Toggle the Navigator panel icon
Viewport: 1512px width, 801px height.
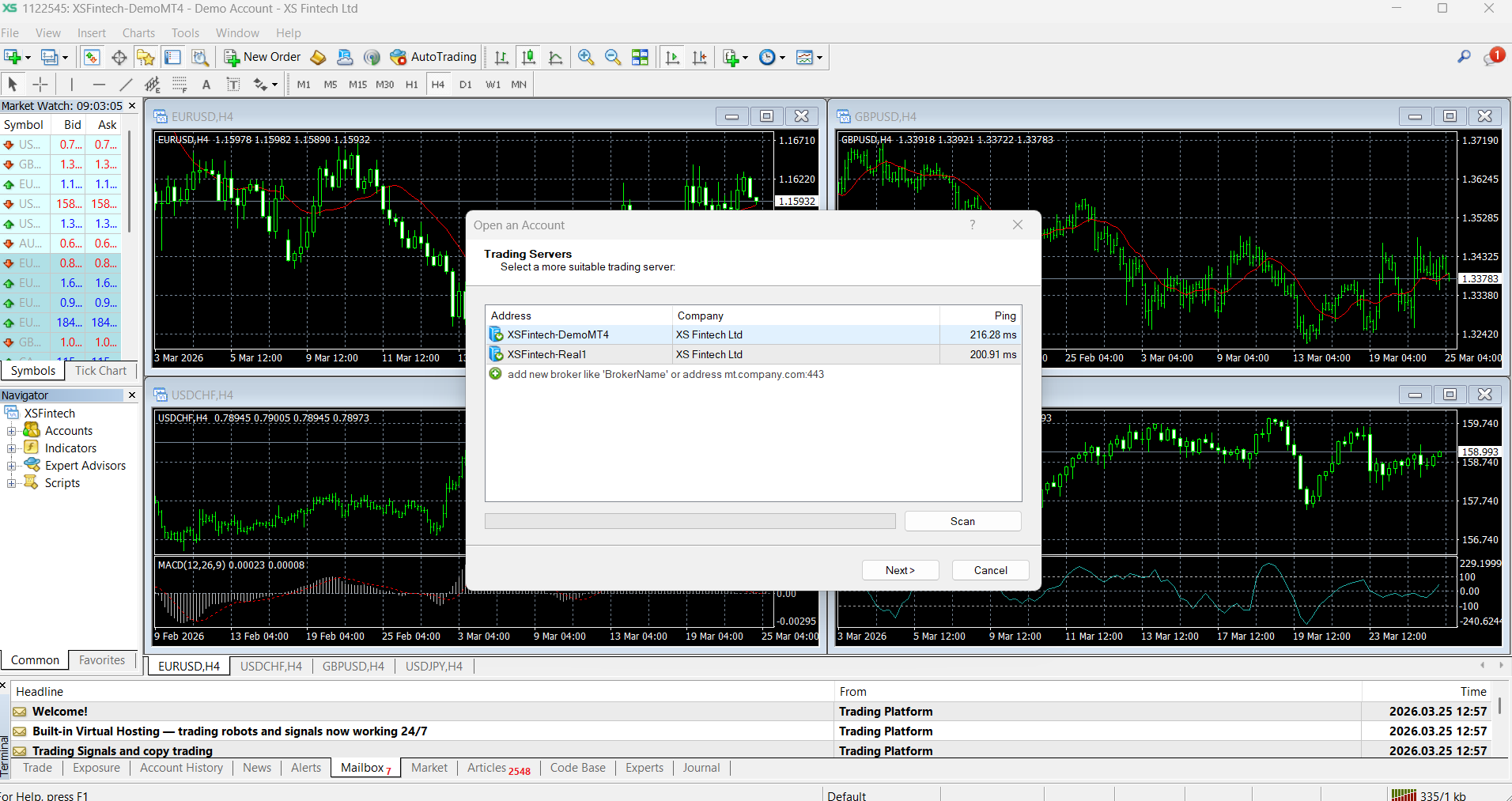point(146,57)
